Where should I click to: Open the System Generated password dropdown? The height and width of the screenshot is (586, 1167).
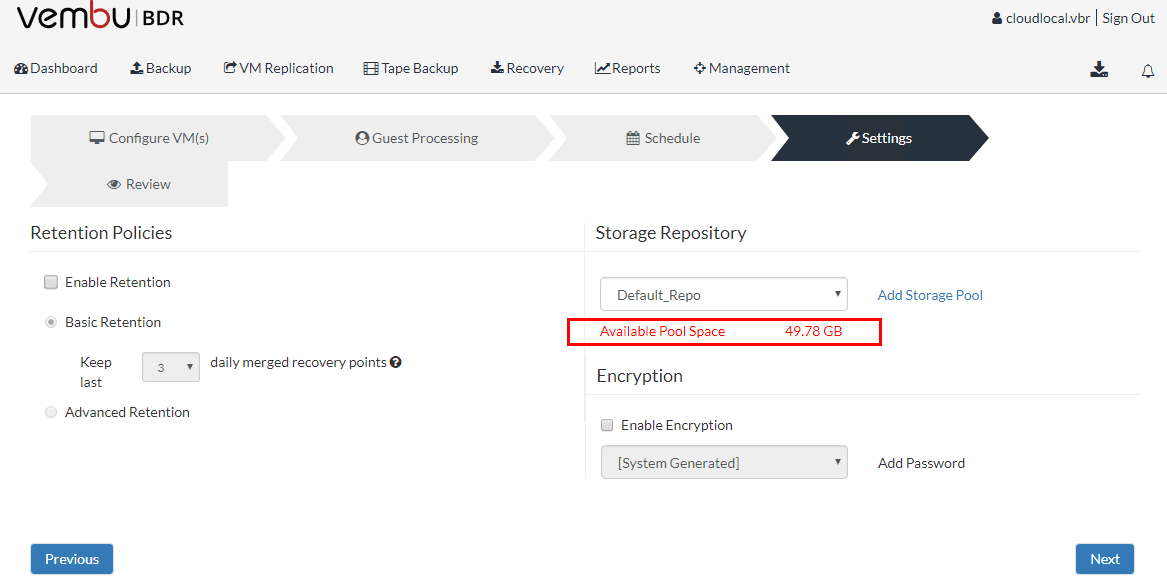point(723,463)
